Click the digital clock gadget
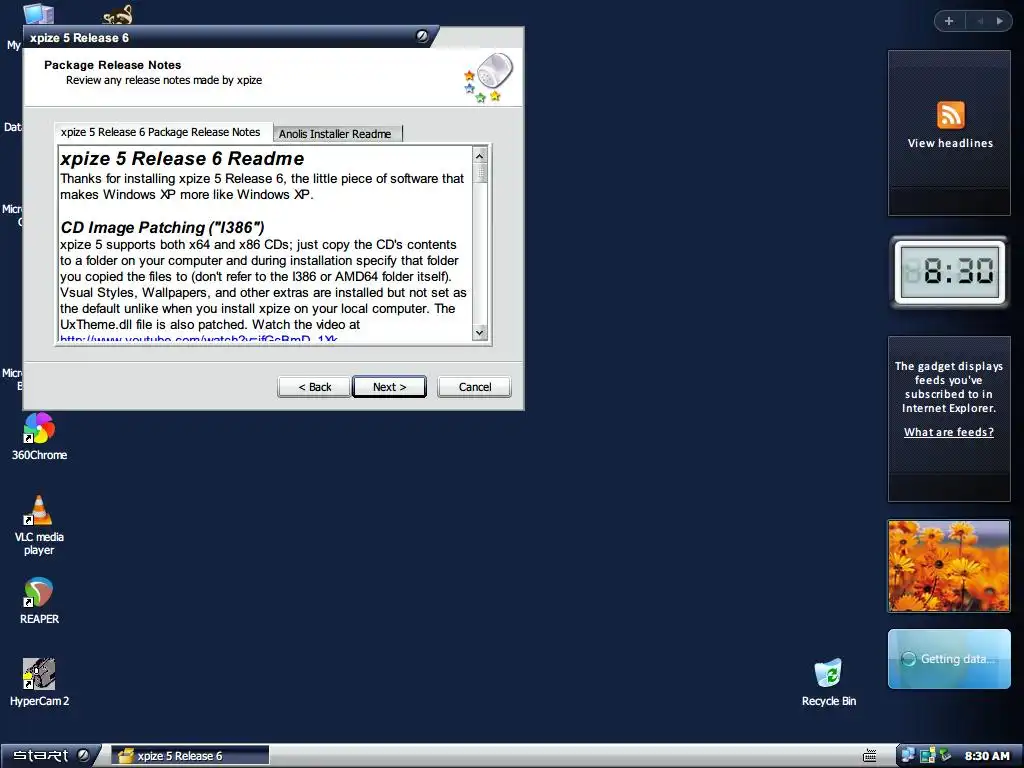The height and width of the screenshot is (768, 1024). [x=950, y=272]
